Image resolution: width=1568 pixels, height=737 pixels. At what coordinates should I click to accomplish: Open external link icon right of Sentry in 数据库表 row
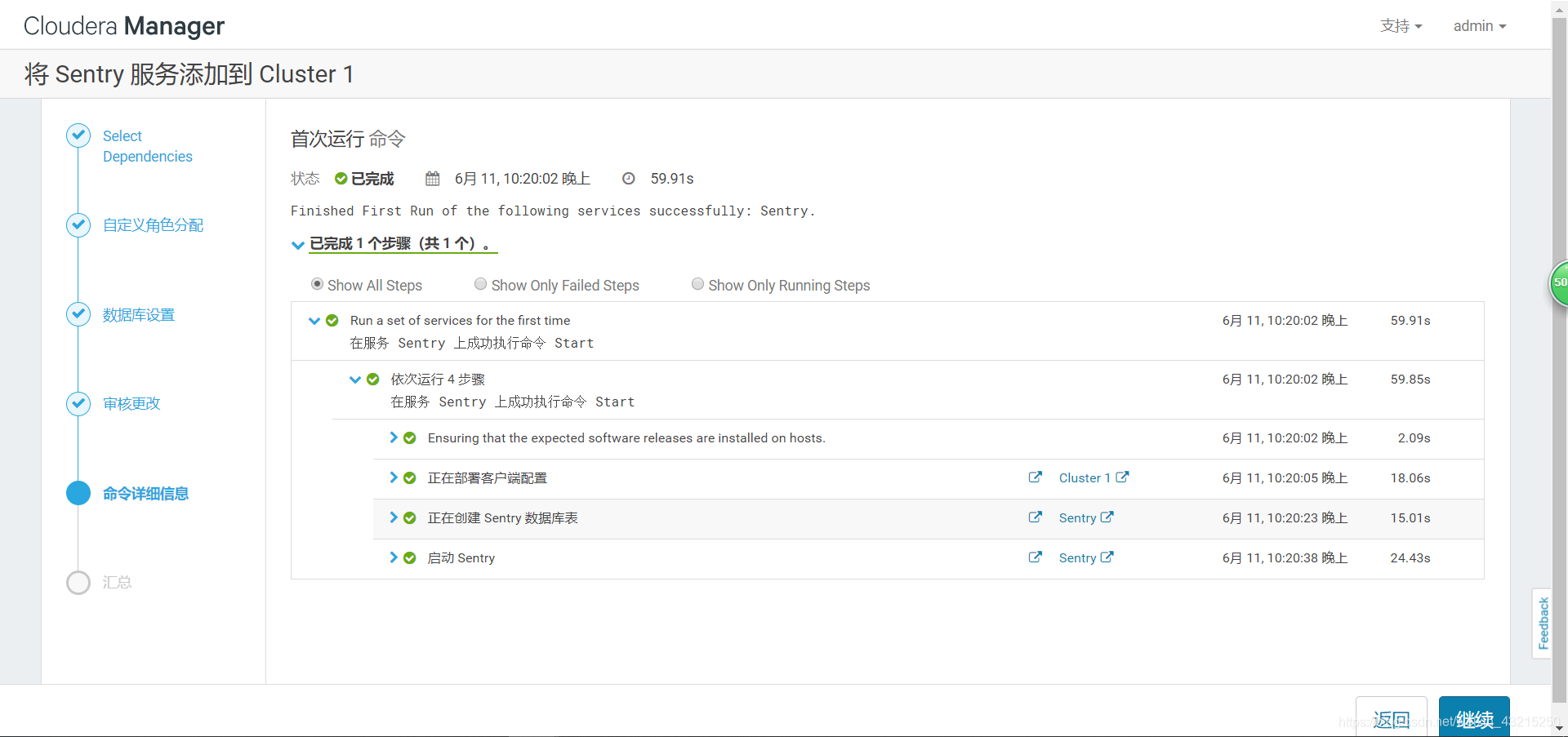[x=1107, y=517]
